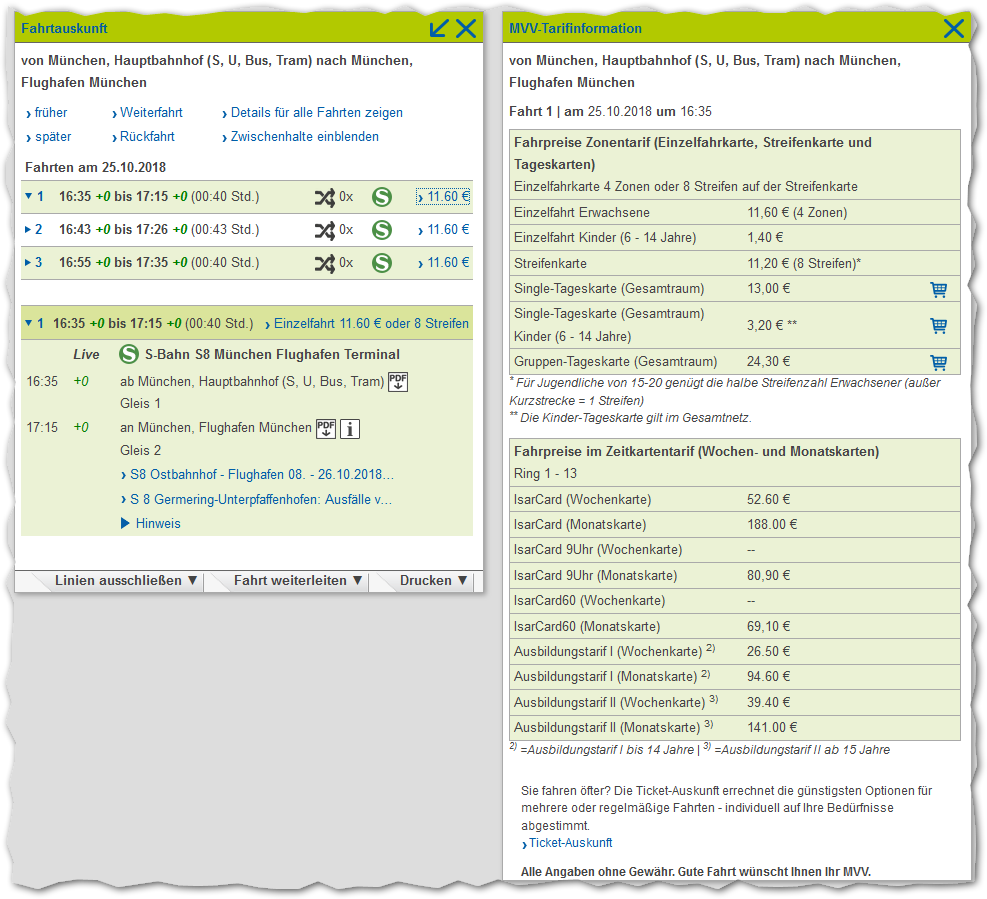
Task: Select the IsarCard (Wochenkarte) row
Action: tap(735, 499)
